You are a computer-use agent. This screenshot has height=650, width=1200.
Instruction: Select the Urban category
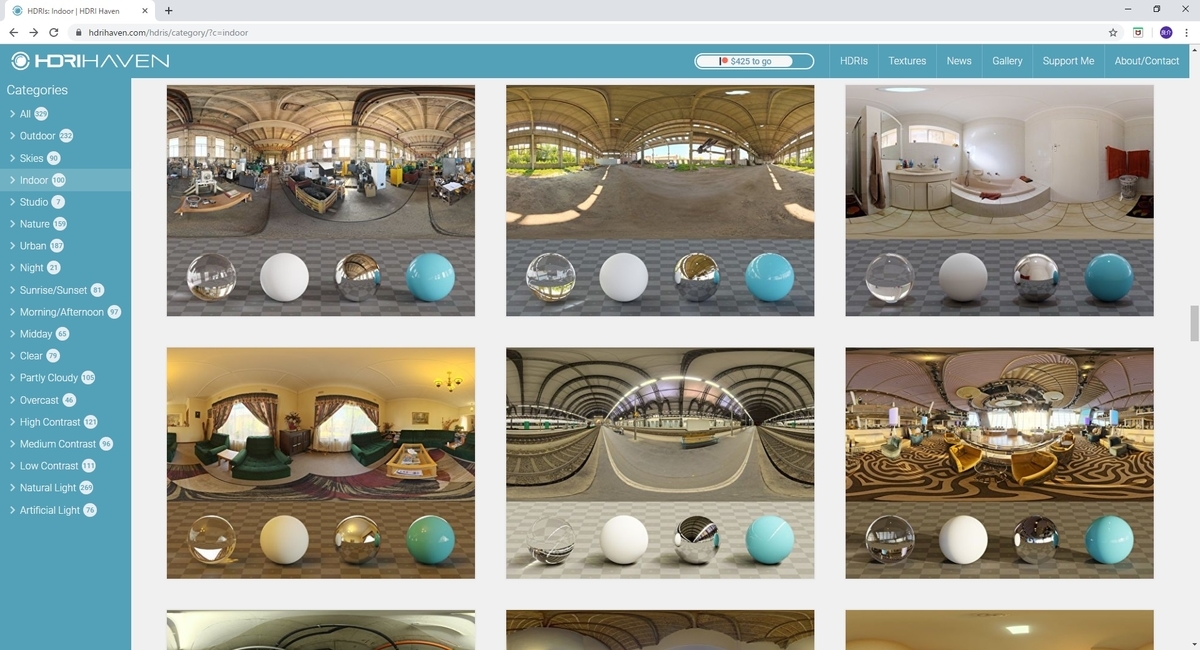click(x=65, y=246)
